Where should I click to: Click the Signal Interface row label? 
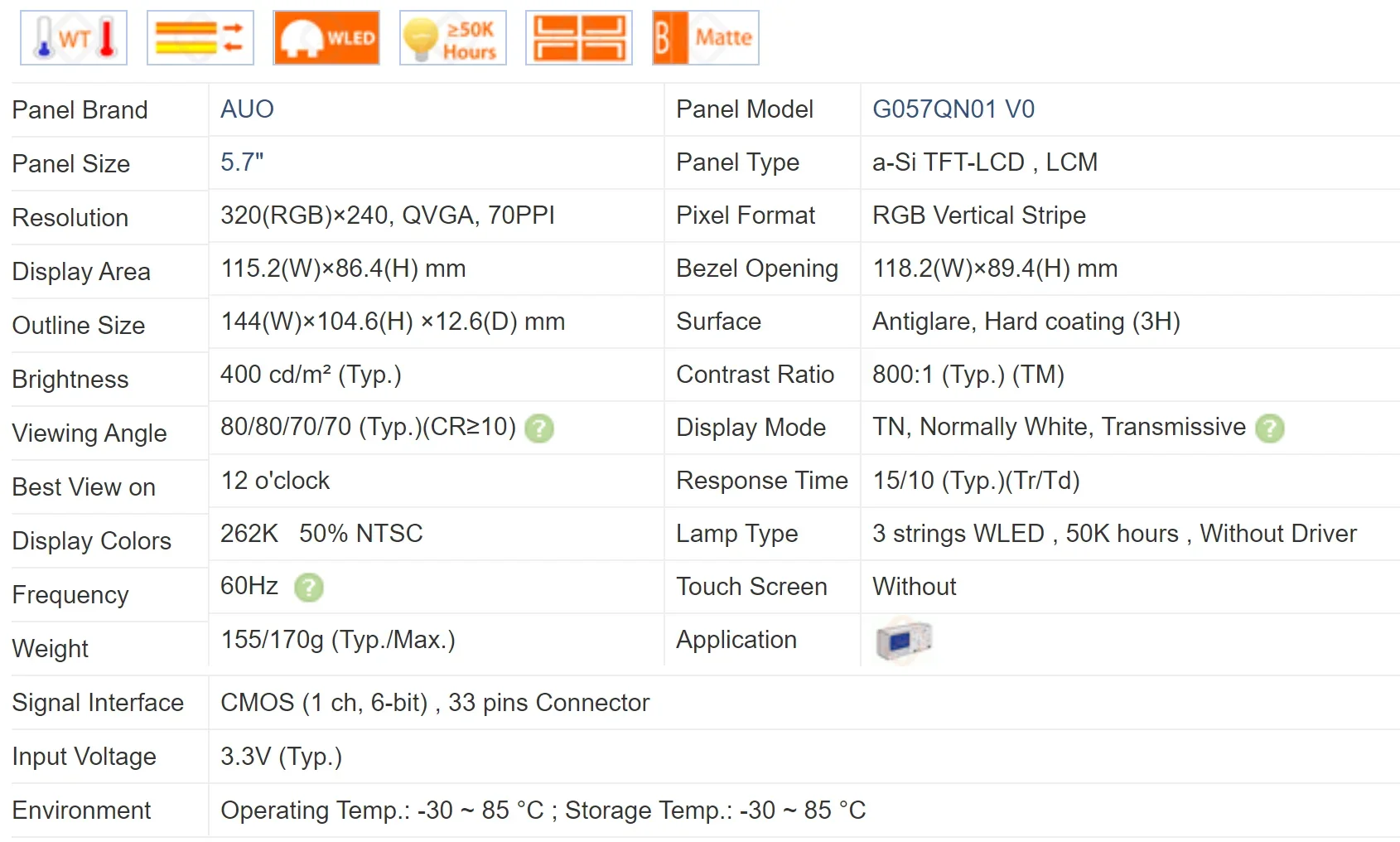98,703
